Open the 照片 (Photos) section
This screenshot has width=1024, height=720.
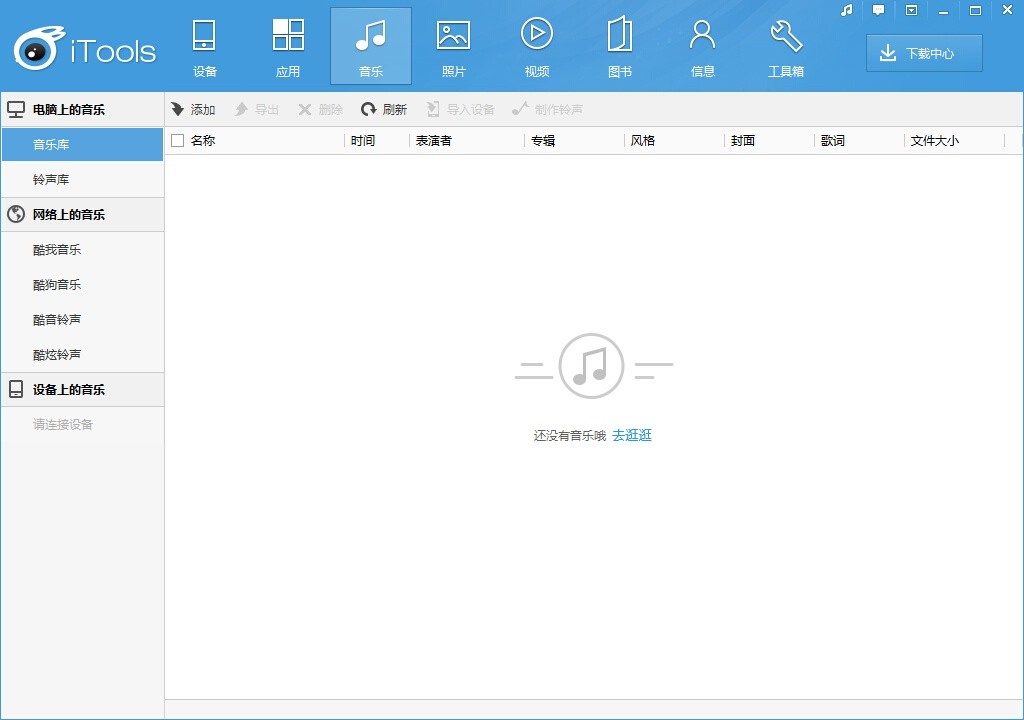[454, 46]
